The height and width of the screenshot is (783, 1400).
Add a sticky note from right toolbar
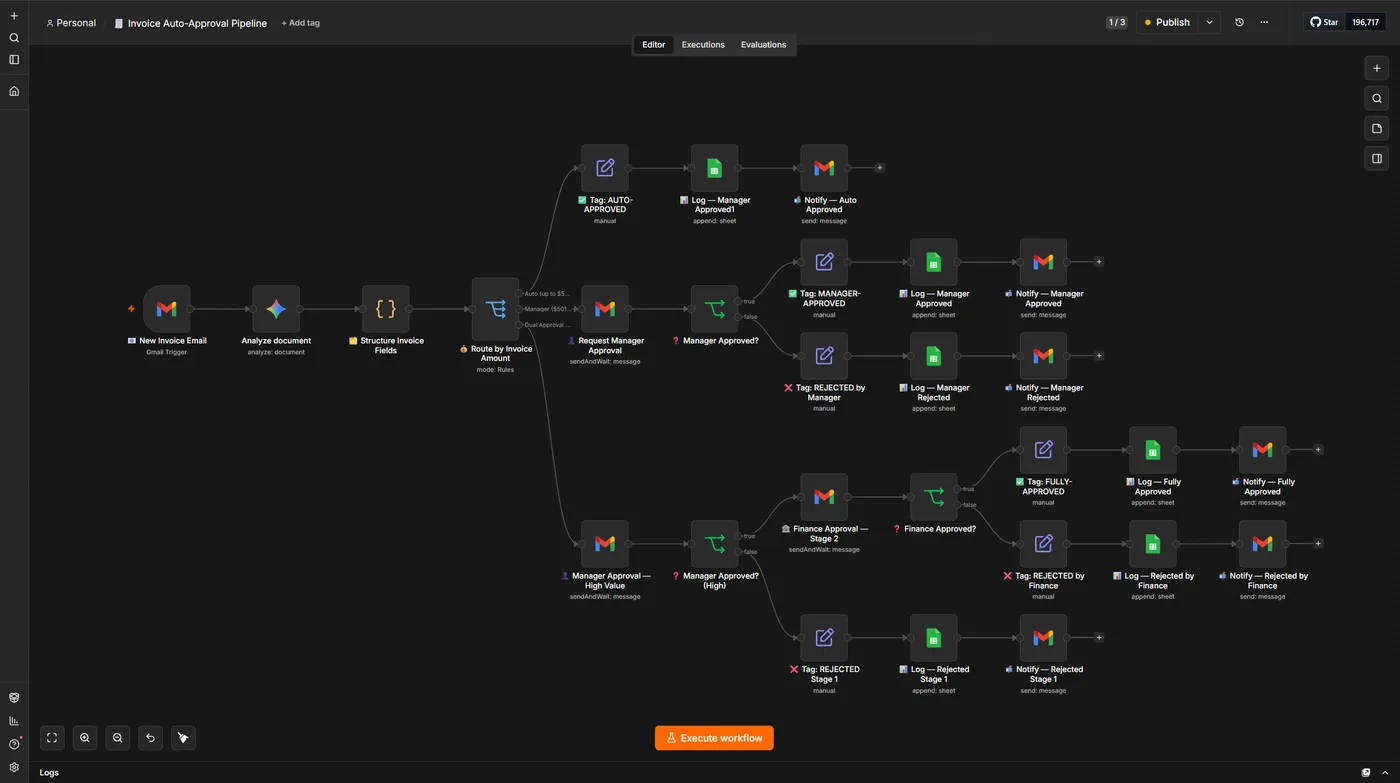tap(1377, 128)
